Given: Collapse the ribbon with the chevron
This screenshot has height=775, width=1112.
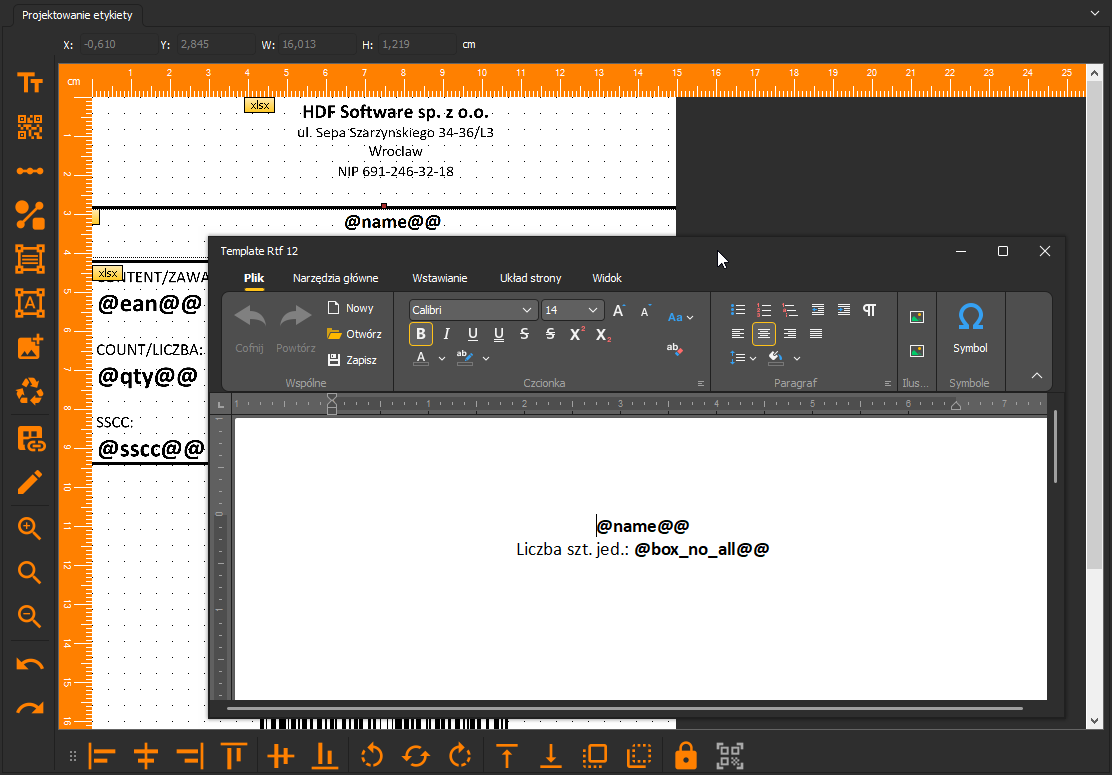Looking at the screenshot, I should tap(1037, 376).
